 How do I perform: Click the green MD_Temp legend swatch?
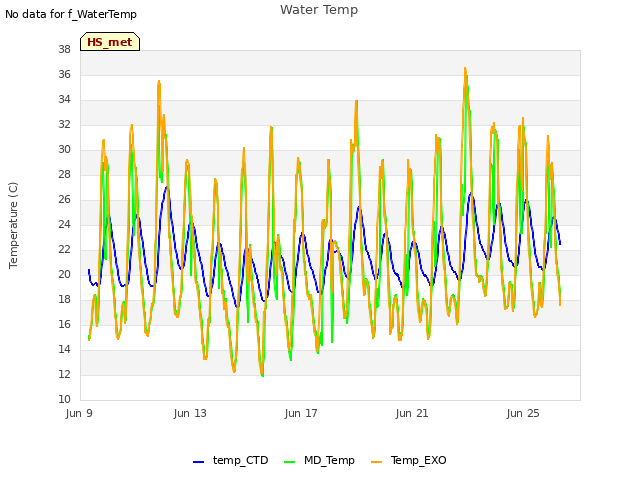pyautogui.click(x=289, y=462)
